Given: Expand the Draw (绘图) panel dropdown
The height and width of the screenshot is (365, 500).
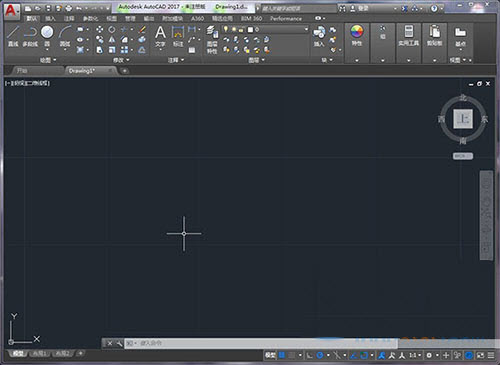Looking at the screenshot, I should click(x=48, y=60).
